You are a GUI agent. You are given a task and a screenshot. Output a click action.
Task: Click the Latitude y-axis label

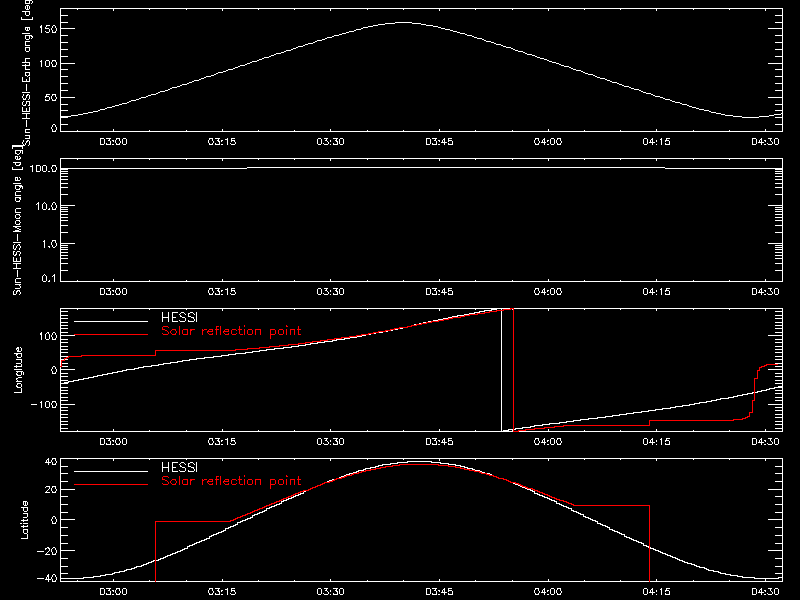(24, 520)
